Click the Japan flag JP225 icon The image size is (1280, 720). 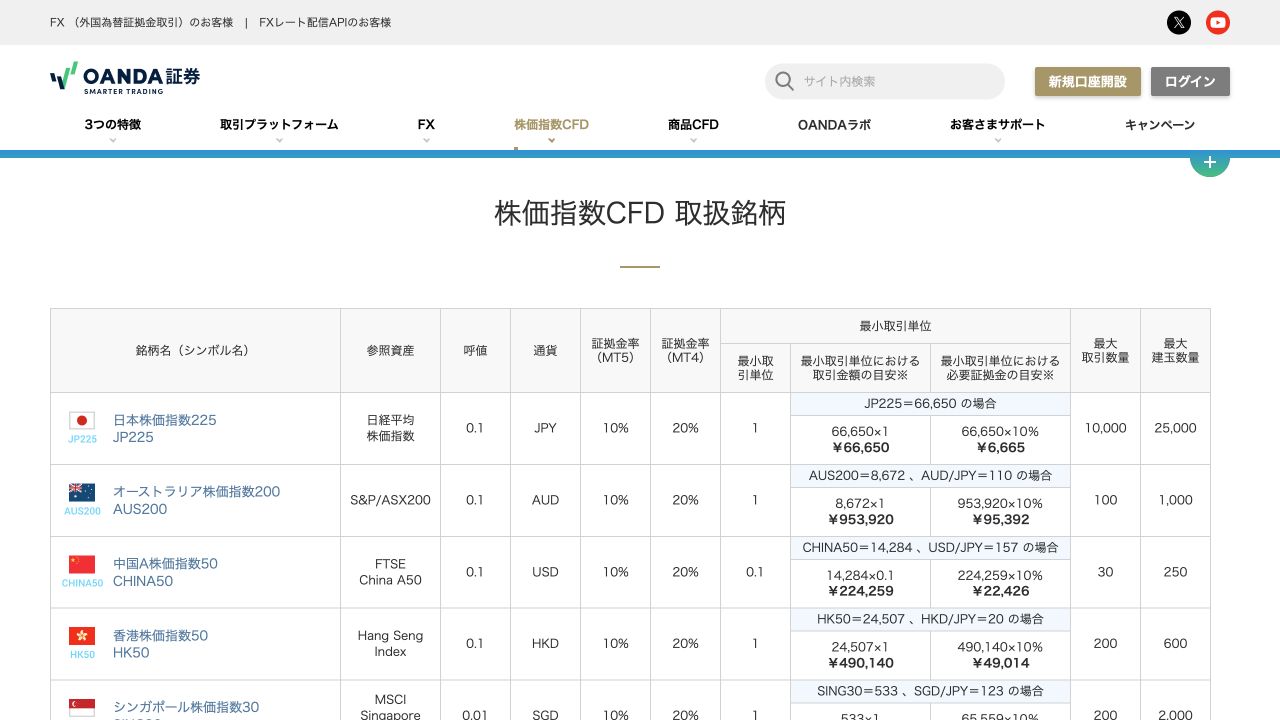pos(82,427)
